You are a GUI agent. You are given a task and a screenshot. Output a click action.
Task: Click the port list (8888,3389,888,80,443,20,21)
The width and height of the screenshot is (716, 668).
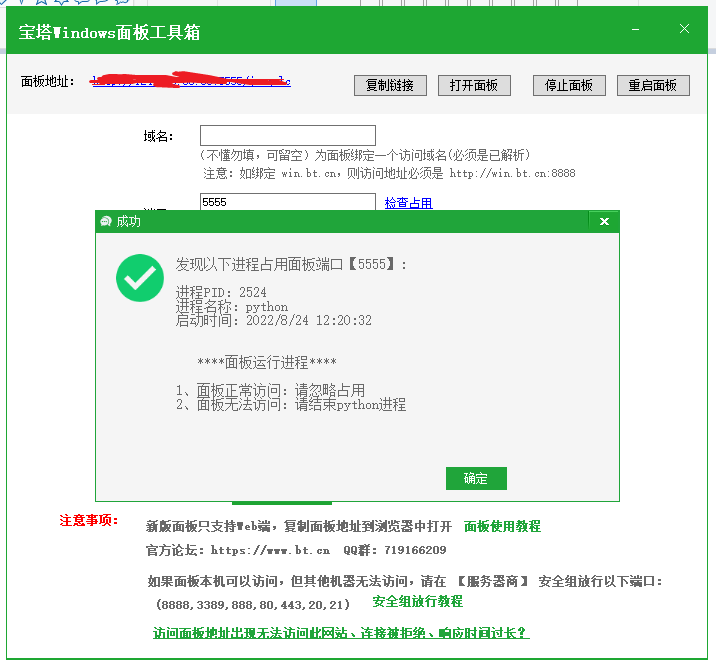[x=253, y=605]
